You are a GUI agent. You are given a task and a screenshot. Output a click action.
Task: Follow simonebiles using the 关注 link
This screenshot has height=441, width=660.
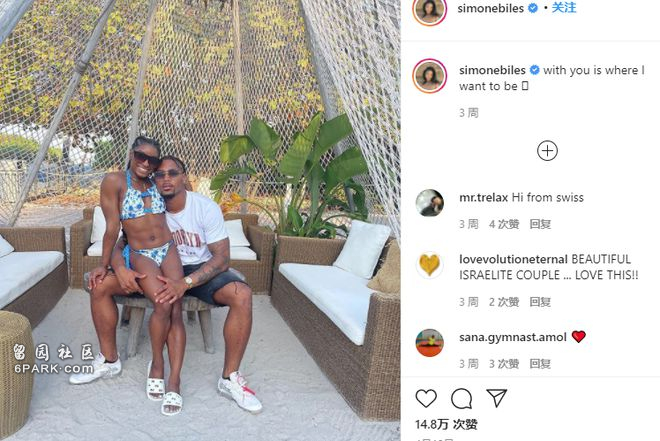pos(564,8)
